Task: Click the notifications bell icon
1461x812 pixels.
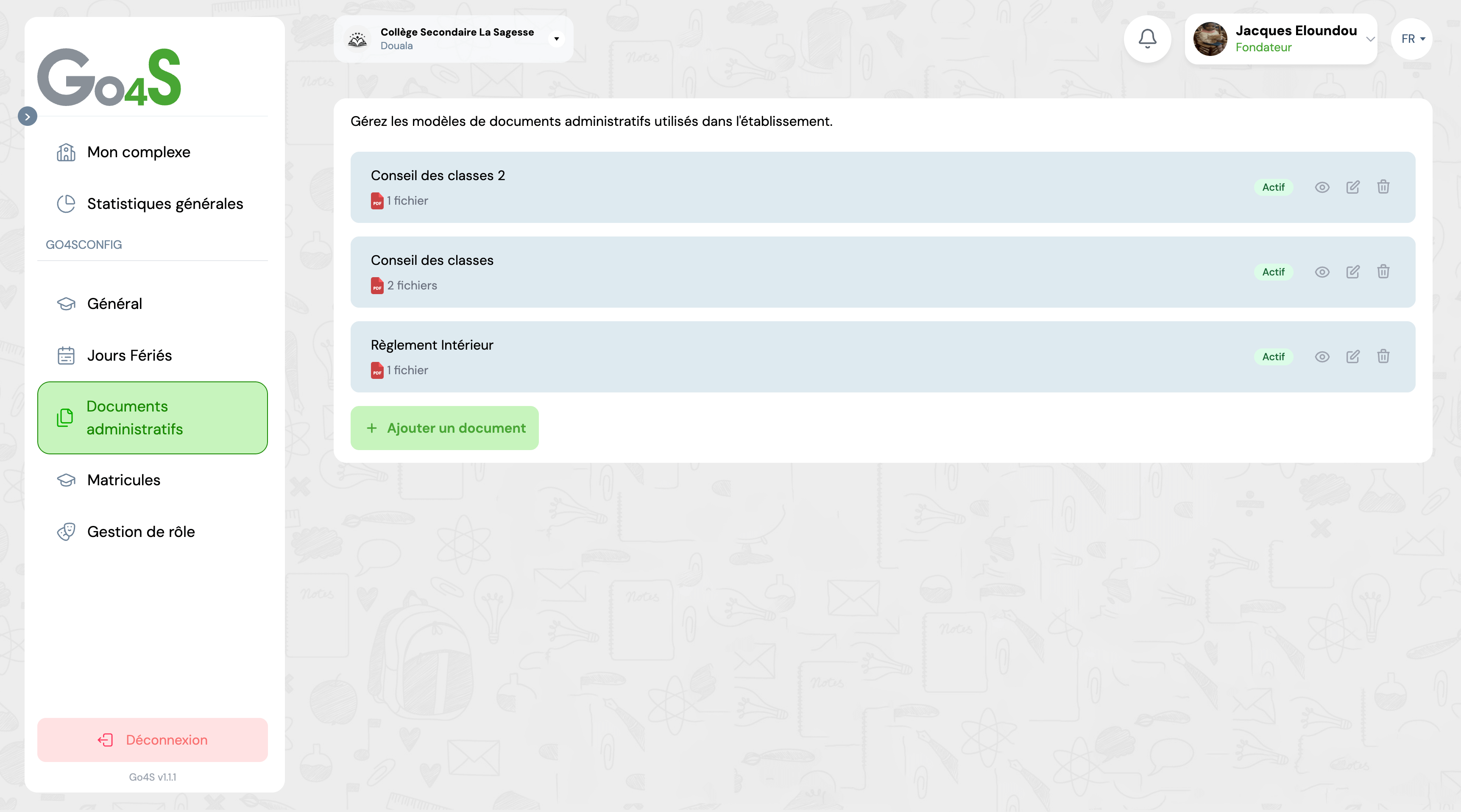Action: (1147, 39)
